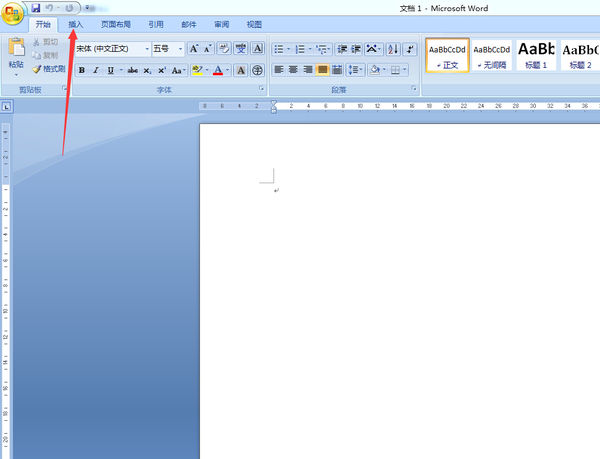Toggle superscript formatting

(x=162, y=70)
